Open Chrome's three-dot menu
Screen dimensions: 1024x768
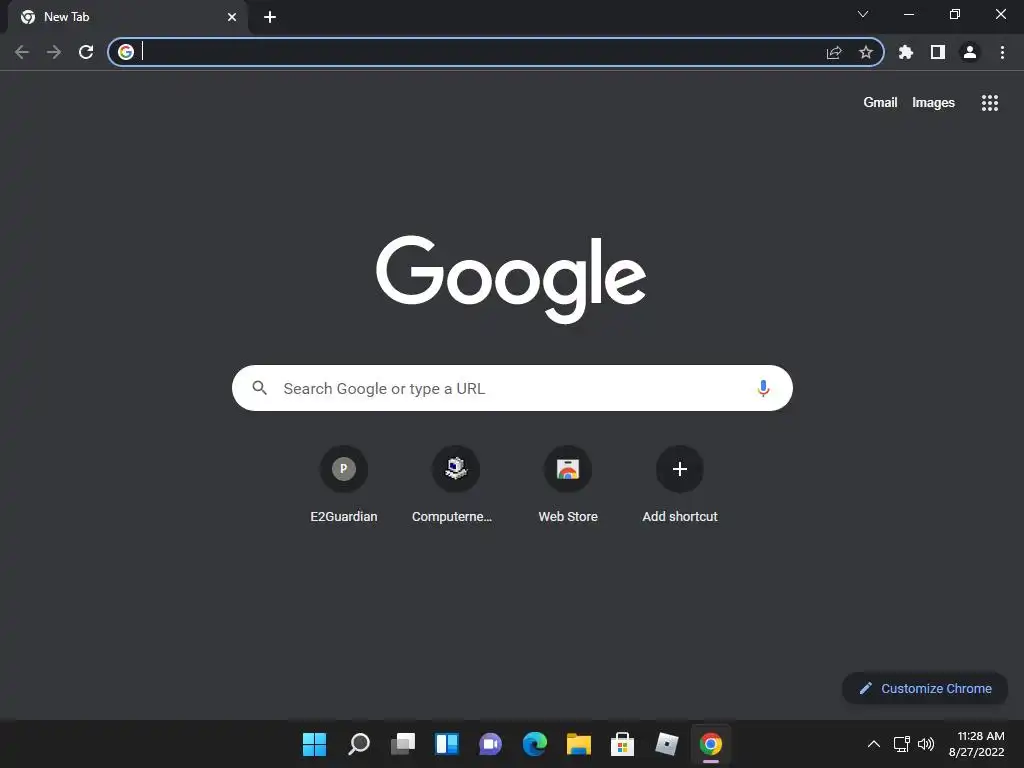pos(1002,52)
